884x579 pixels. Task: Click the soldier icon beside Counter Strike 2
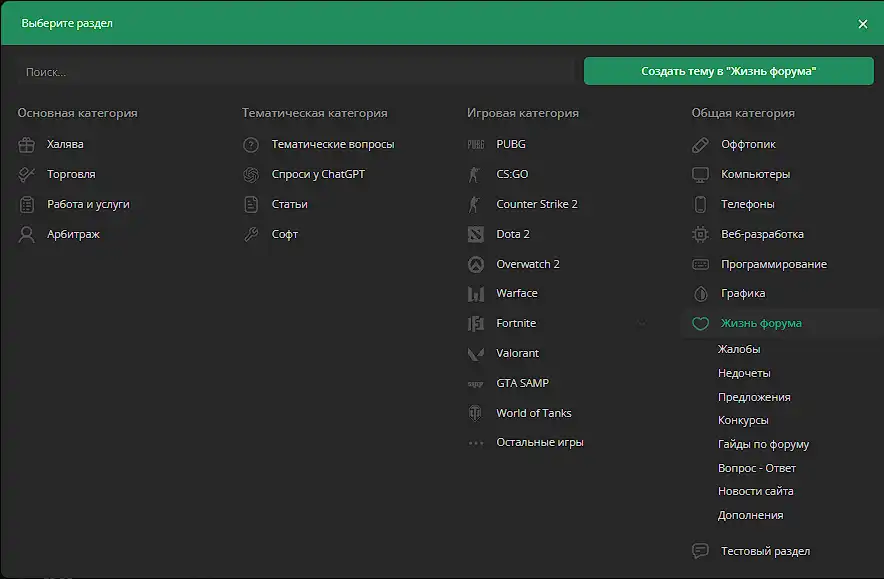pos(475,205)
